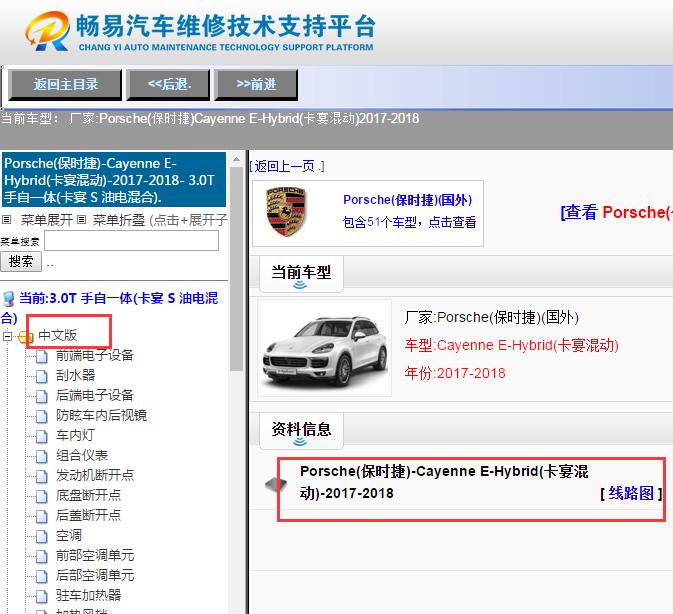Collapse the 中文版 tree node
This screenshot has height=614, width=673.
coord(7,336)
